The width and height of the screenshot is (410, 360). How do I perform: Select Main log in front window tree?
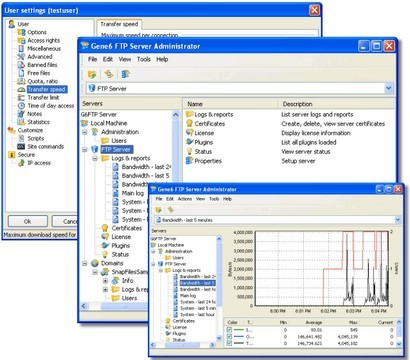(x=188, y=296)
